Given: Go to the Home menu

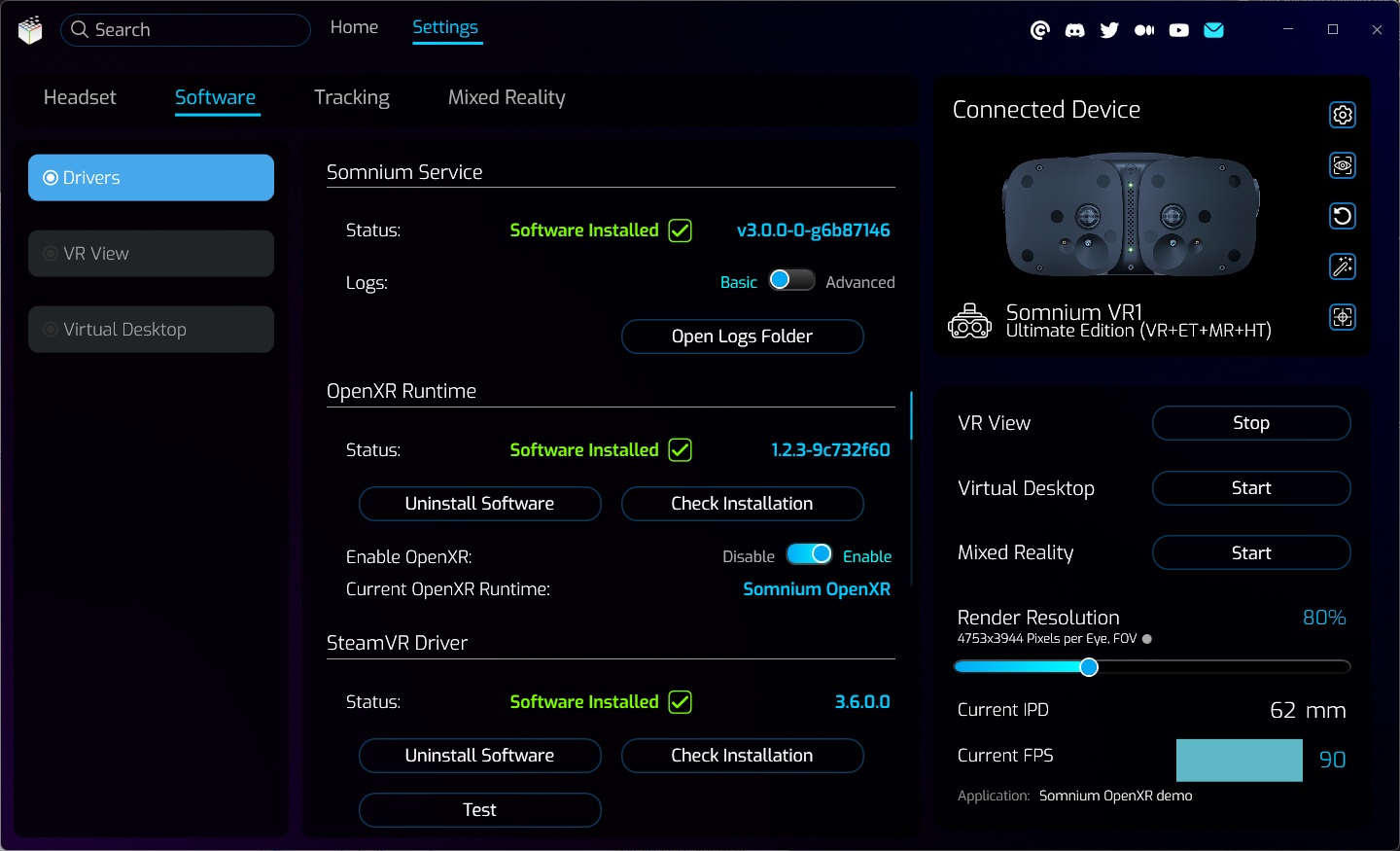Looking at the screenshot, I should click(x=354, y=27).
